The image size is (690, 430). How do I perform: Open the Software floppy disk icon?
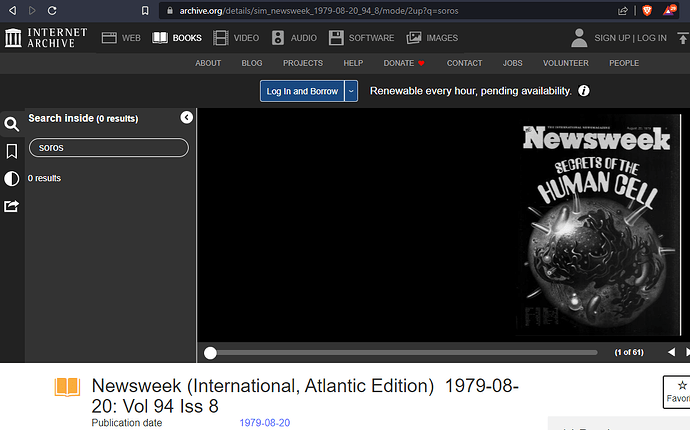(336, 38)
